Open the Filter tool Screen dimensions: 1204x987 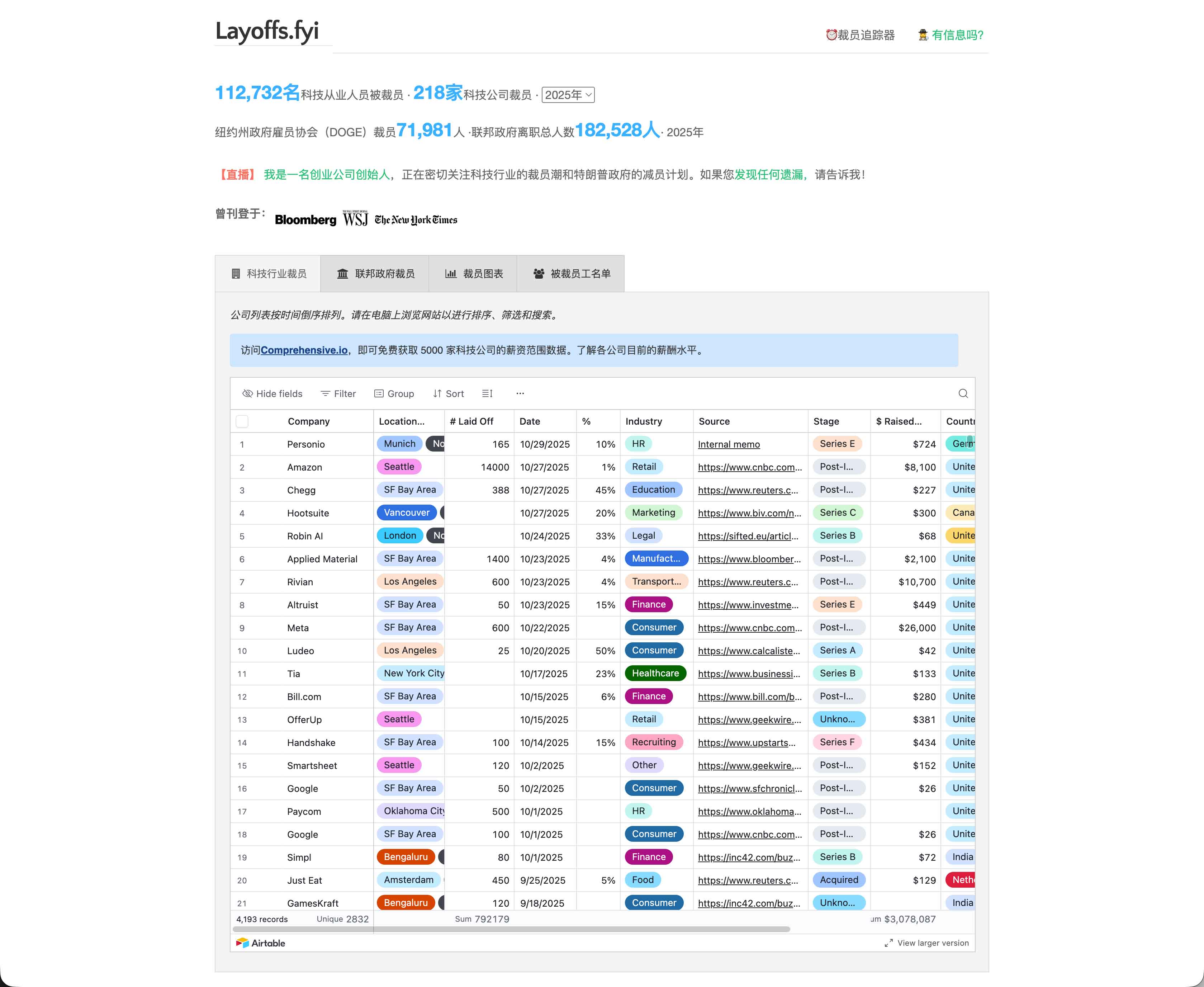point(338,393)
